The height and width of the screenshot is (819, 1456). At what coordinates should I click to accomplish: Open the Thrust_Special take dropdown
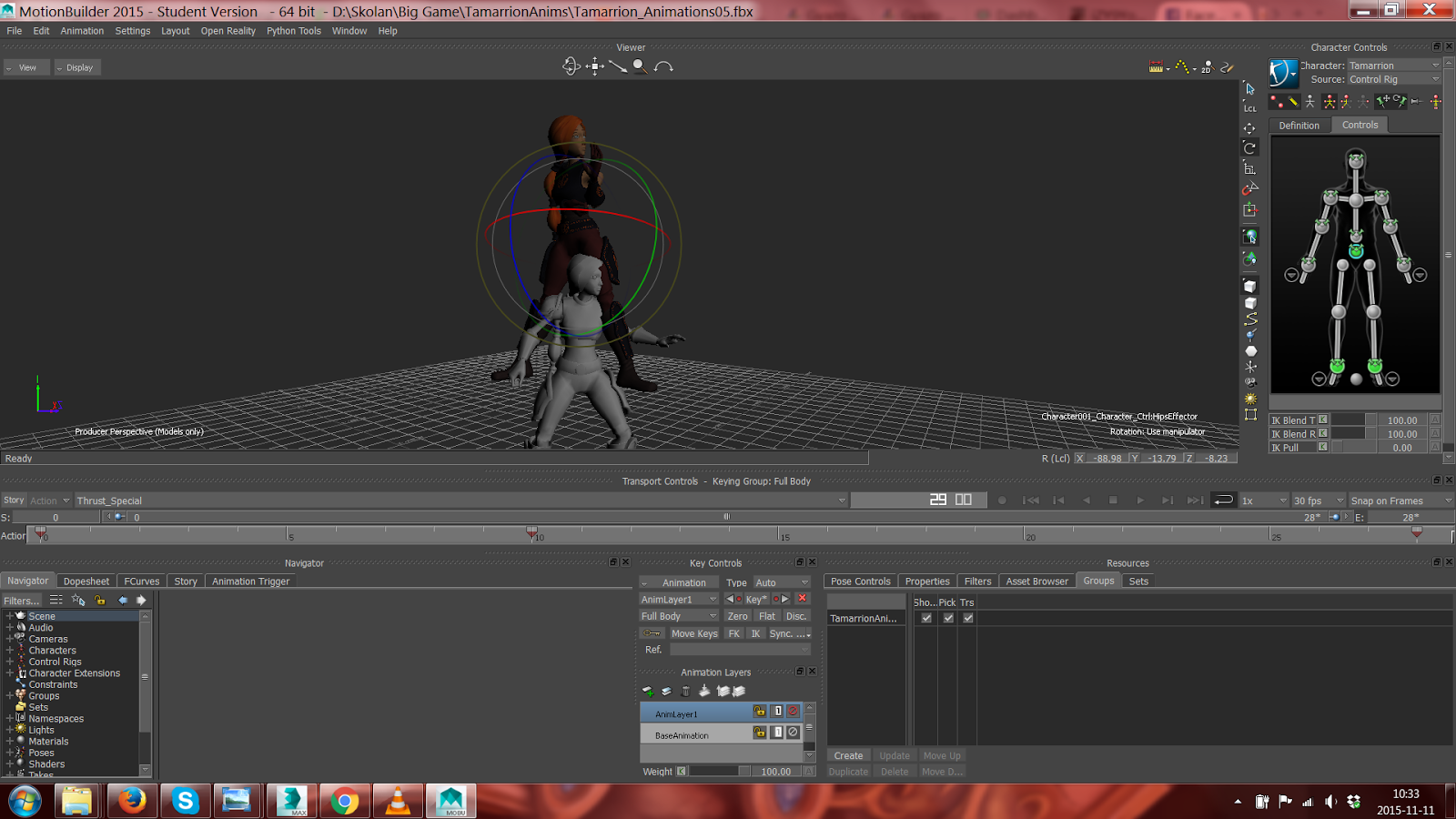(x=461, y=500)
